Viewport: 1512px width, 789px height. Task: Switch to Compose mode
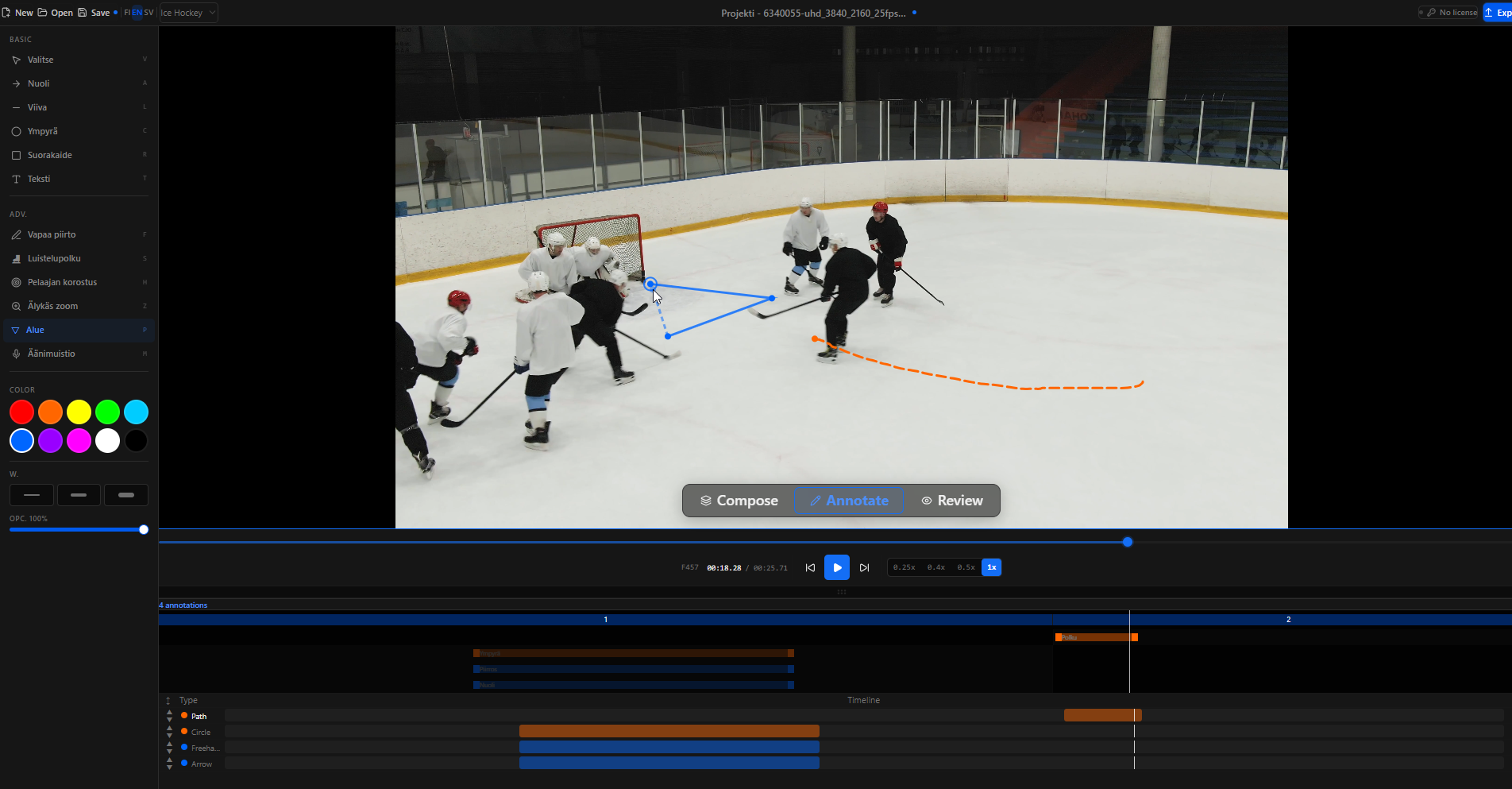[x=738, y=501]
